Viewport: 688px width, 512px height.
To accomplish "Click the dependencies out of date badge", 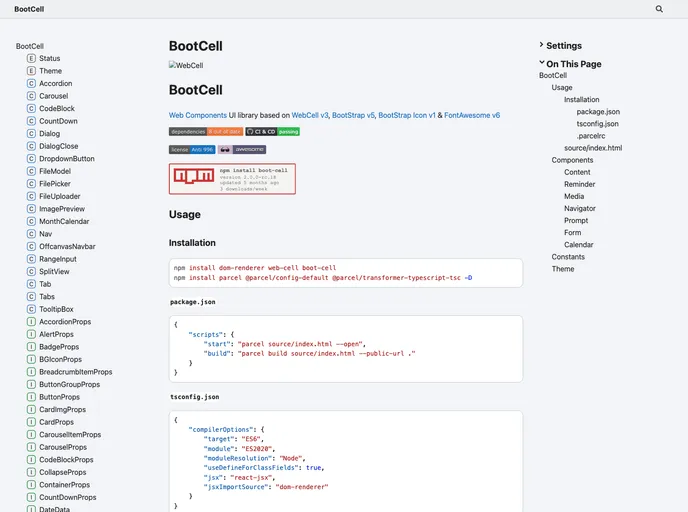I will [x=206, y=132].
